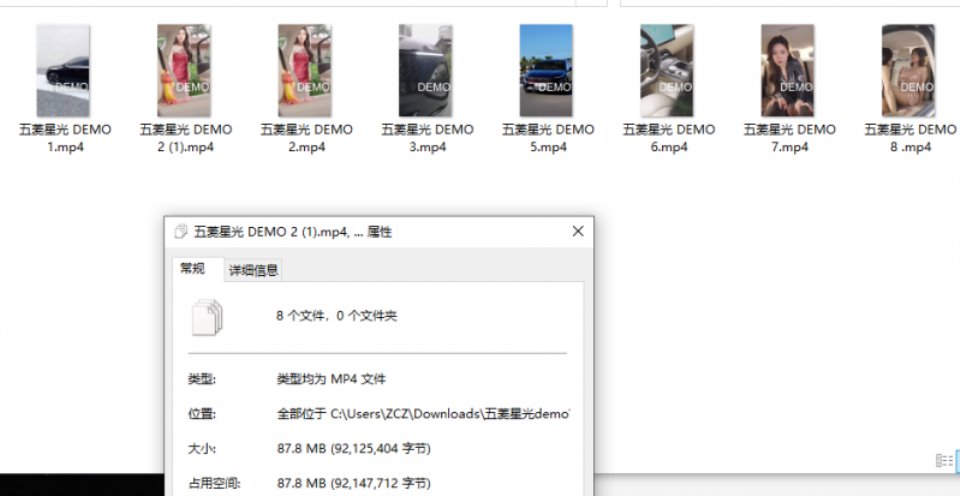Click the file name 五菱星光 DEMO 8 .mp4

pyautogui.click(x=910, y=138)
